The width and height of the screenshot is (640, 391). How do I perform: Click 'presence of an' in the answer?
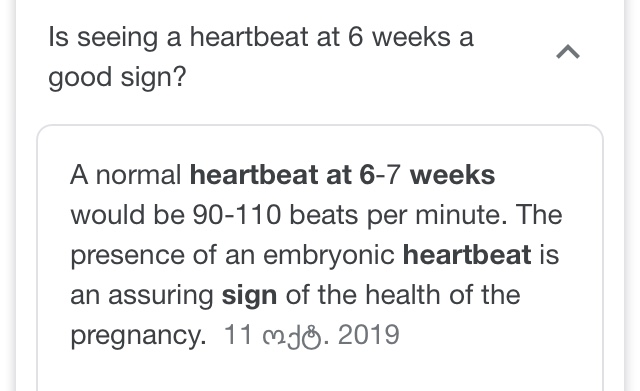[163, 256]
